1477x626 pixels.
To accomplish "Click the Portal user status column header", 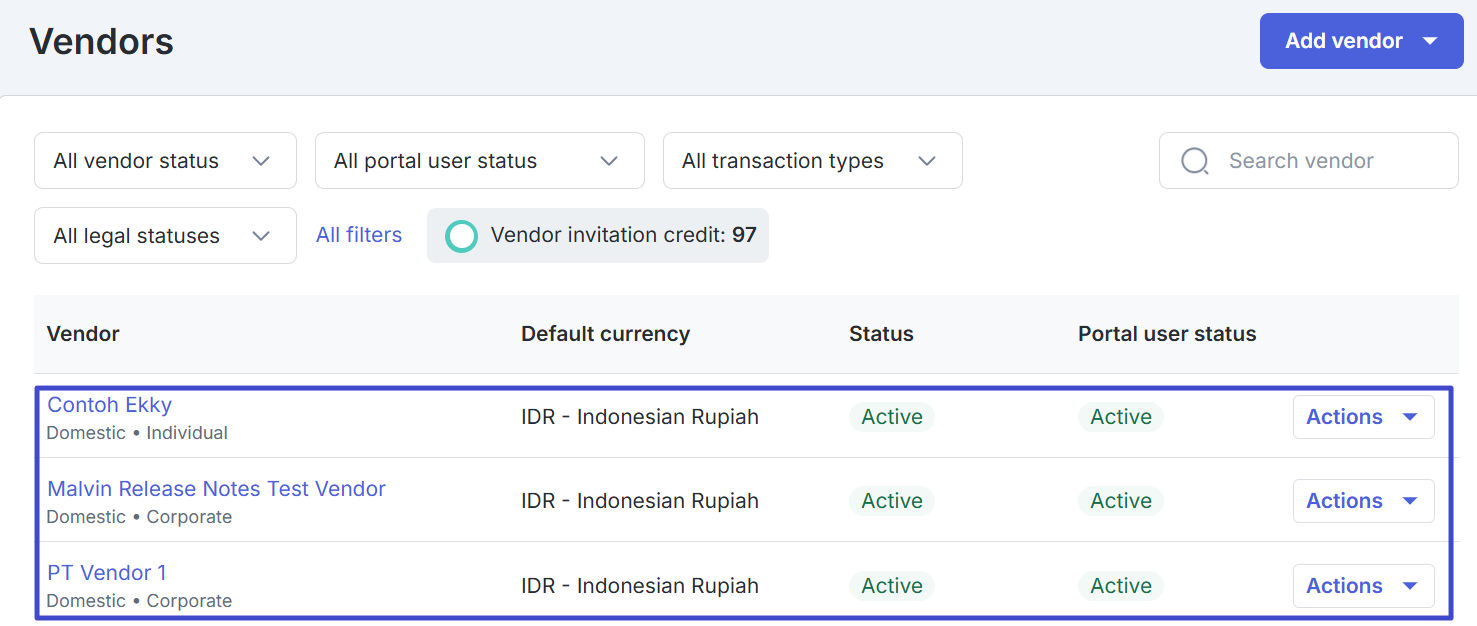I will (x=1167, y=334).
